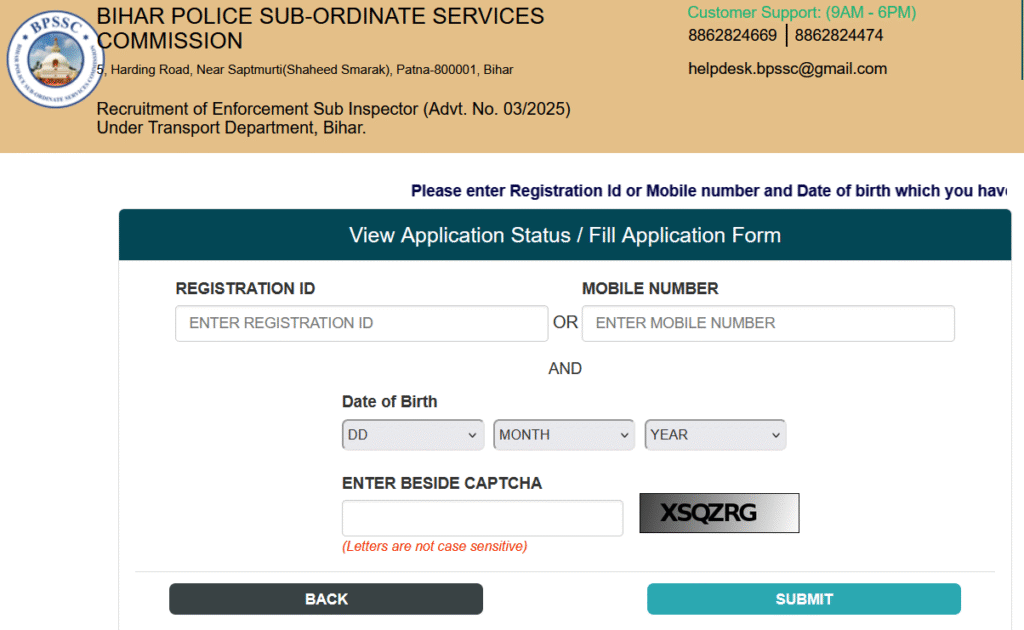Click the Customer Support hours text
The height and width of the screenshot is (630, 1024).
tap(801, 12)
